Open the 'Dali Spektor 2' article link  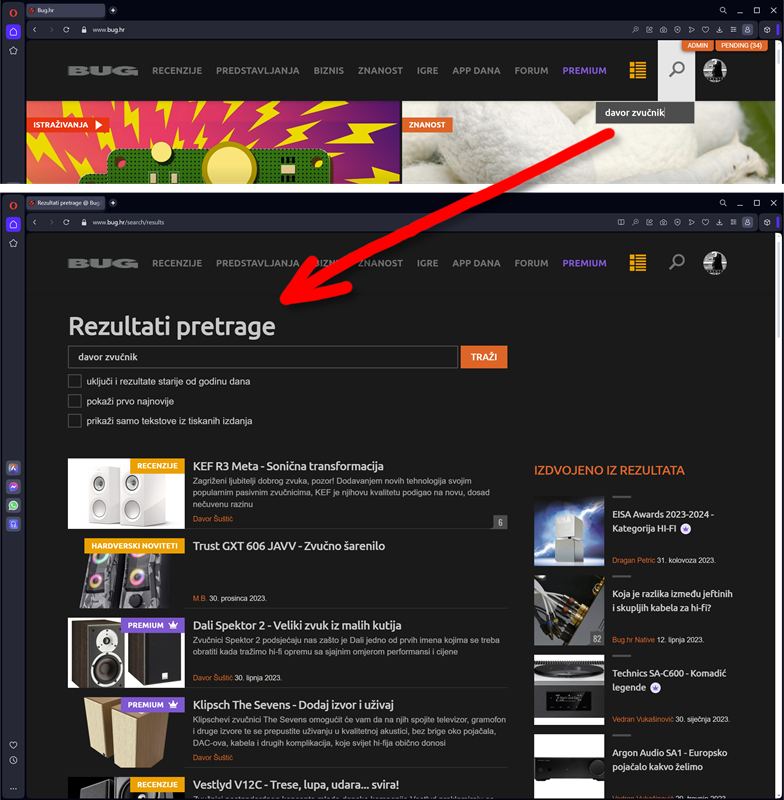[297, 626]
